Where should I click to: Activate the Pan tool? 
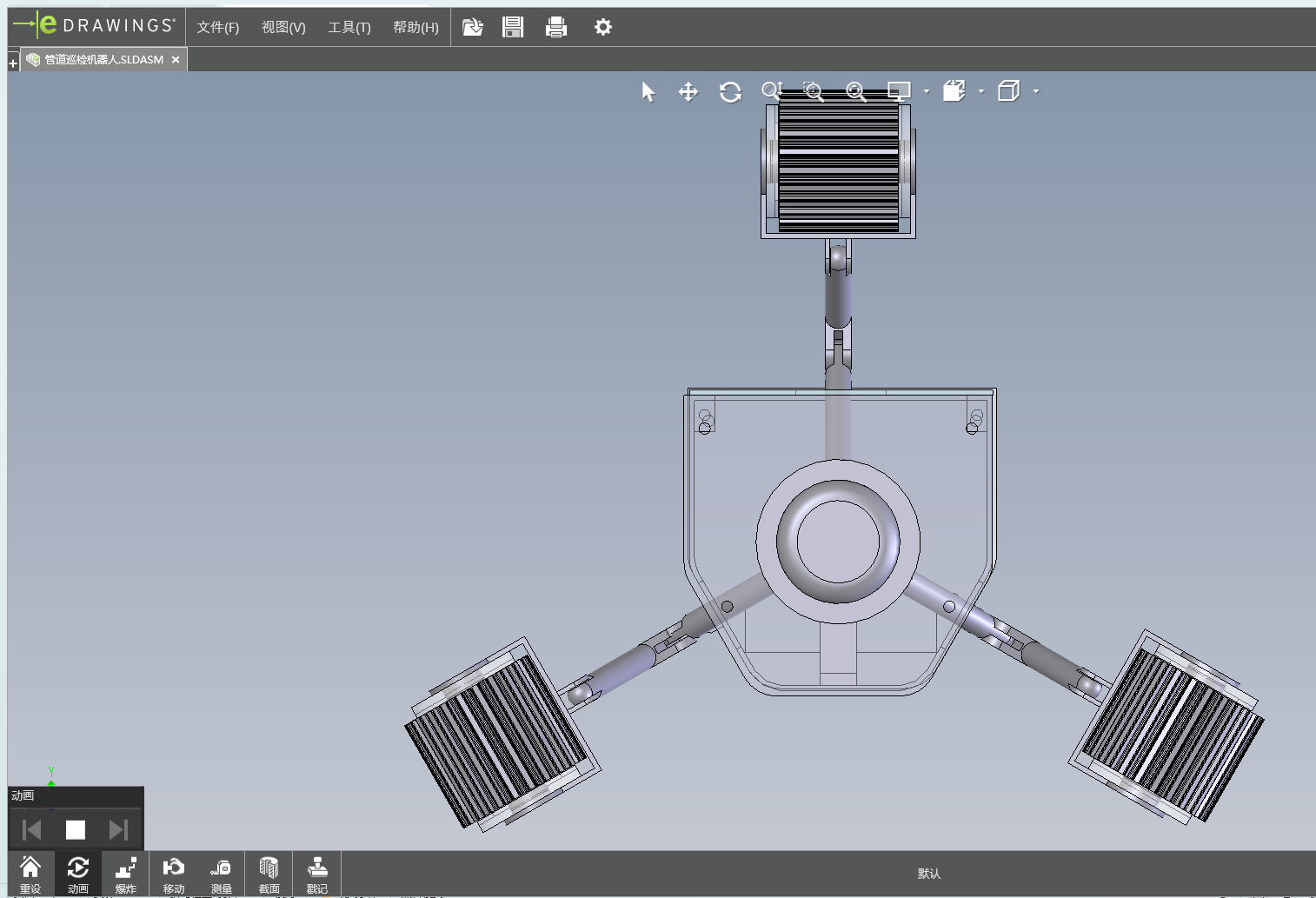coord(688,91)
